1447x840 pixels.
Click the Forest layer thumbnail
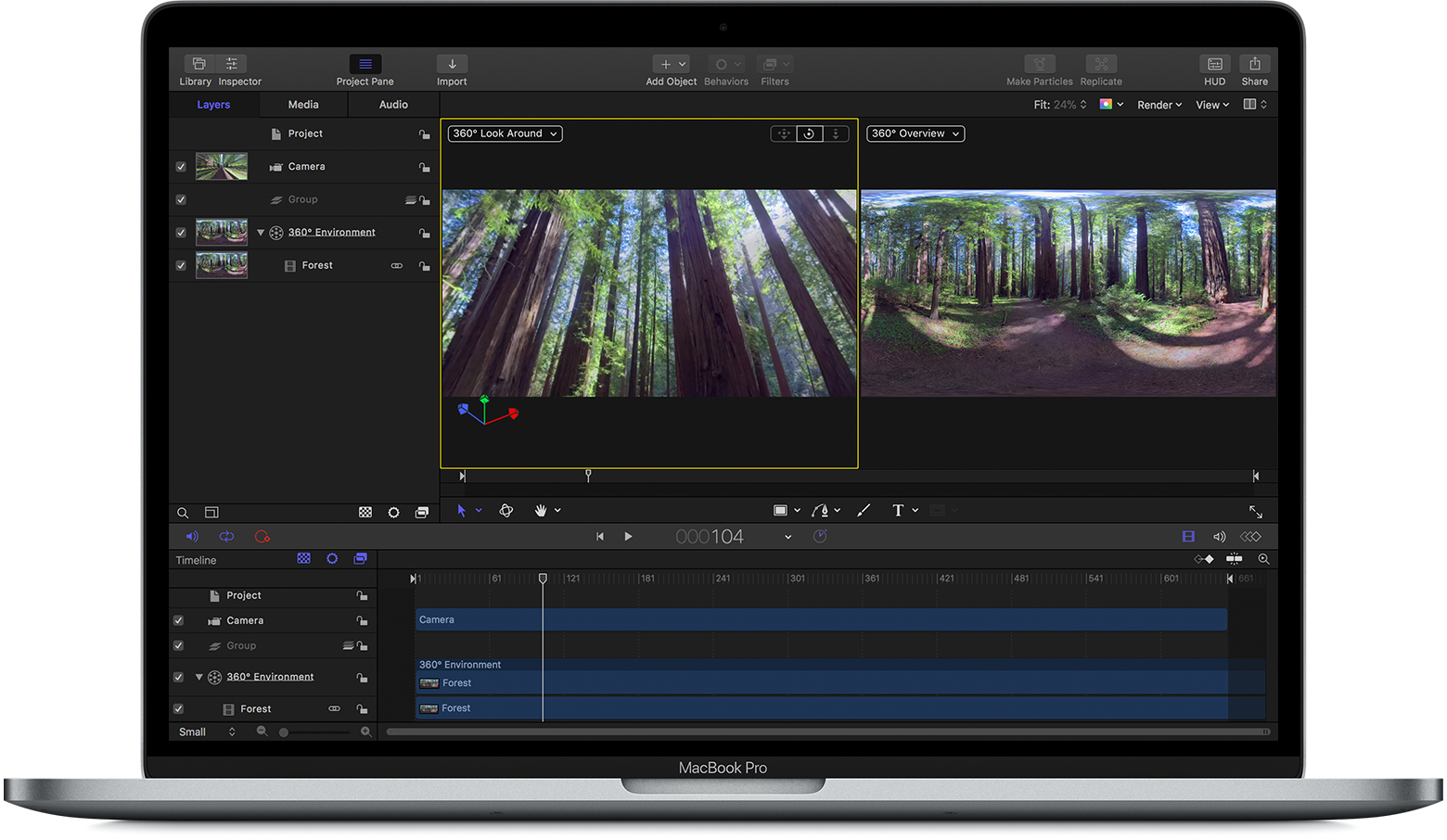point(221,265)
